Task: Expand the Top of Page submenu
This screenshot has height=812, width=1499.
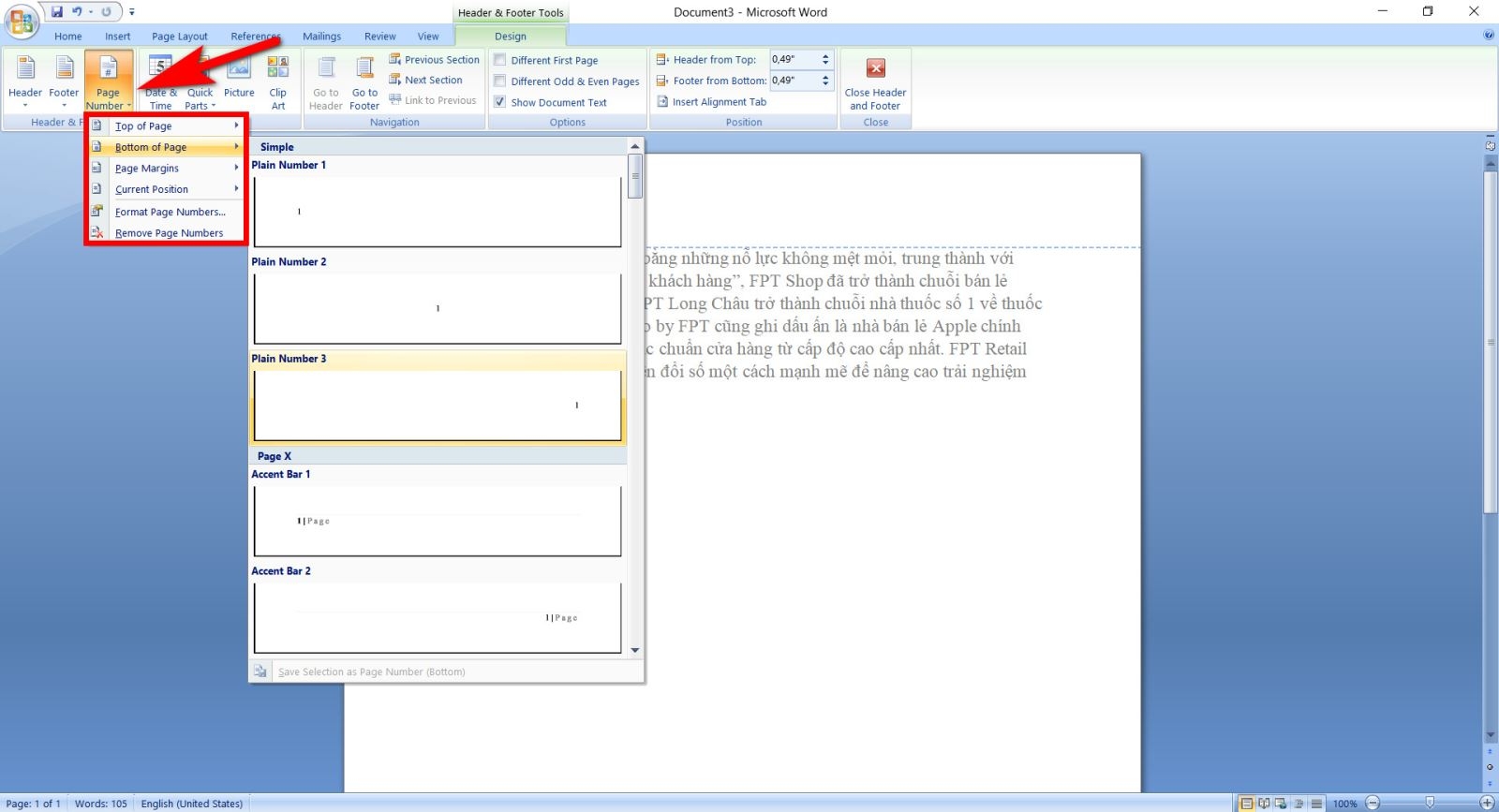Action: pos(166,125)
